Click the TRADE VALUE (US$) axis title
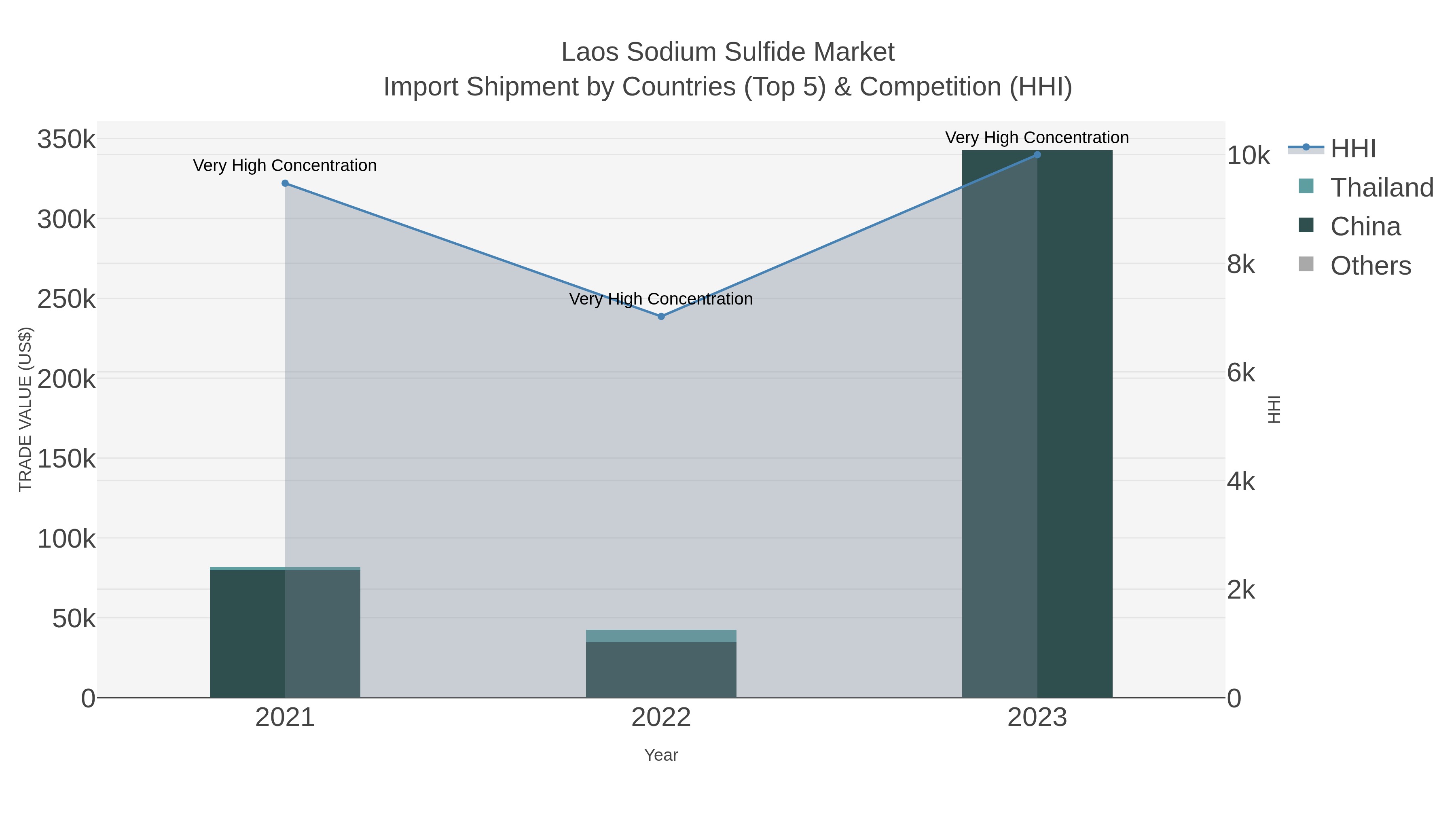 click(25, 409)
